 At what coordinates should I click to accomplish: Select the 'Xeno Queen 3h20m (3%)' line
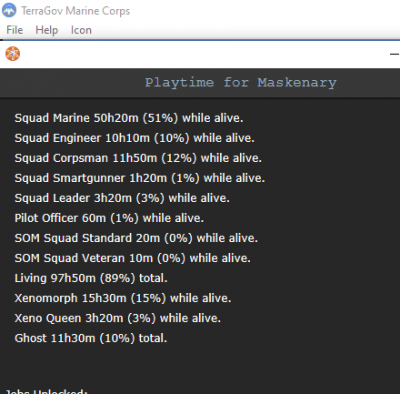pyautogui.click(x=117, y=318)
